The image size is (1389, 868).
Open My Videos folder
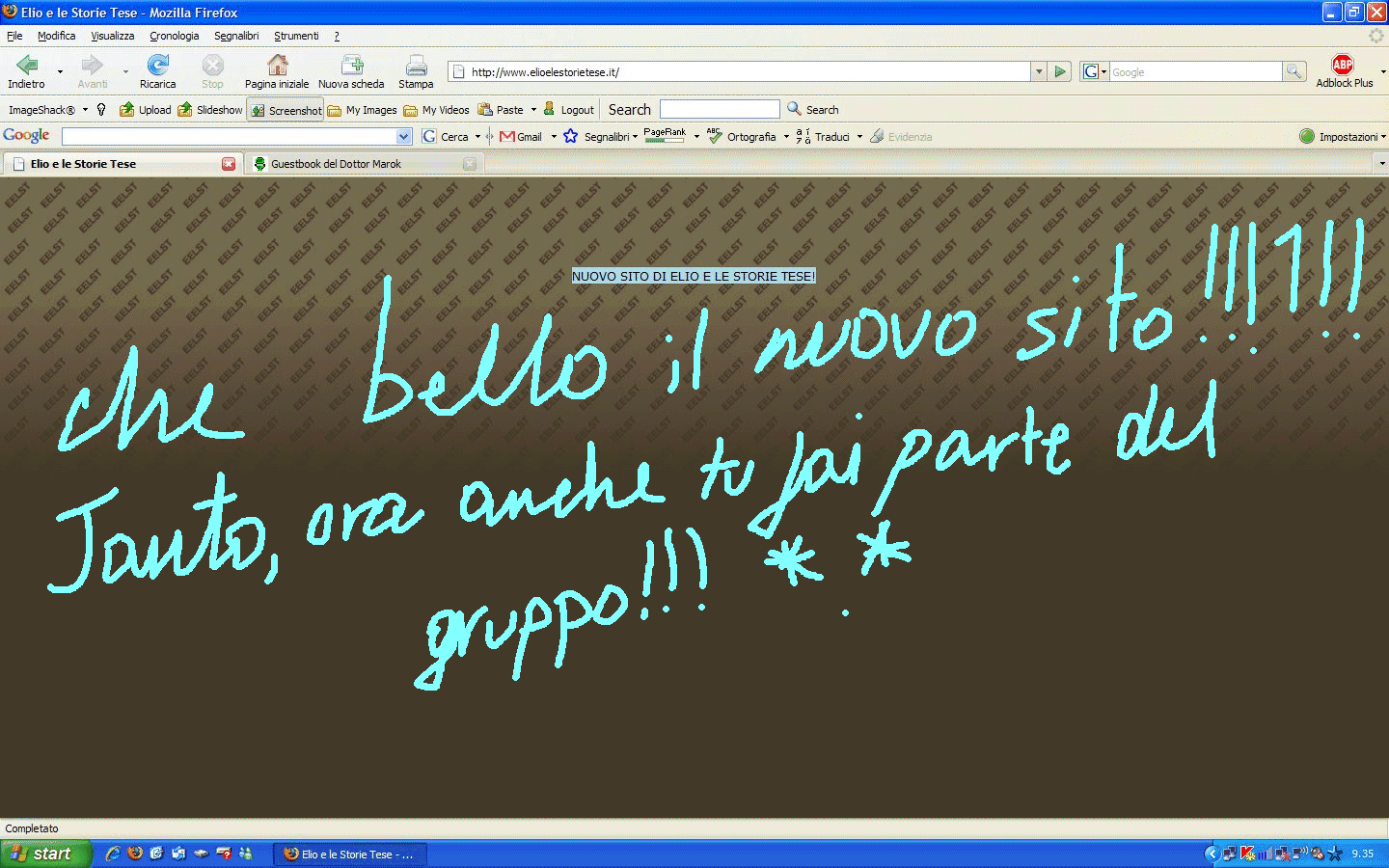tap(436, 110)
